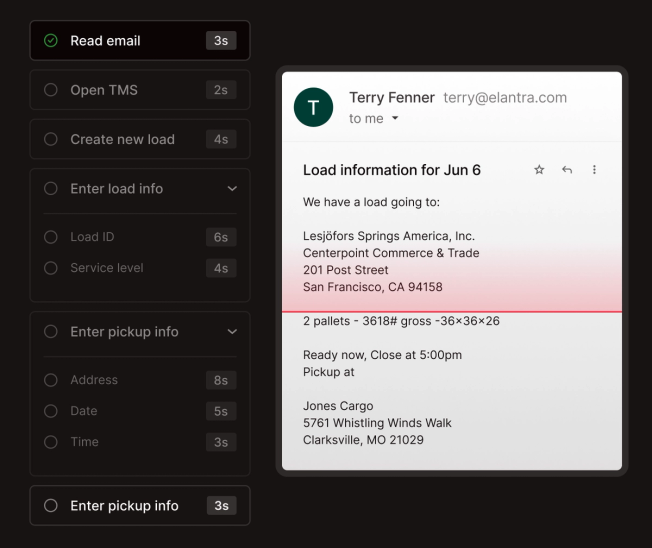This screenshot has width=652, height=548.
Task: Click the 2s badge on Open TMS
Action: point(221,90)
